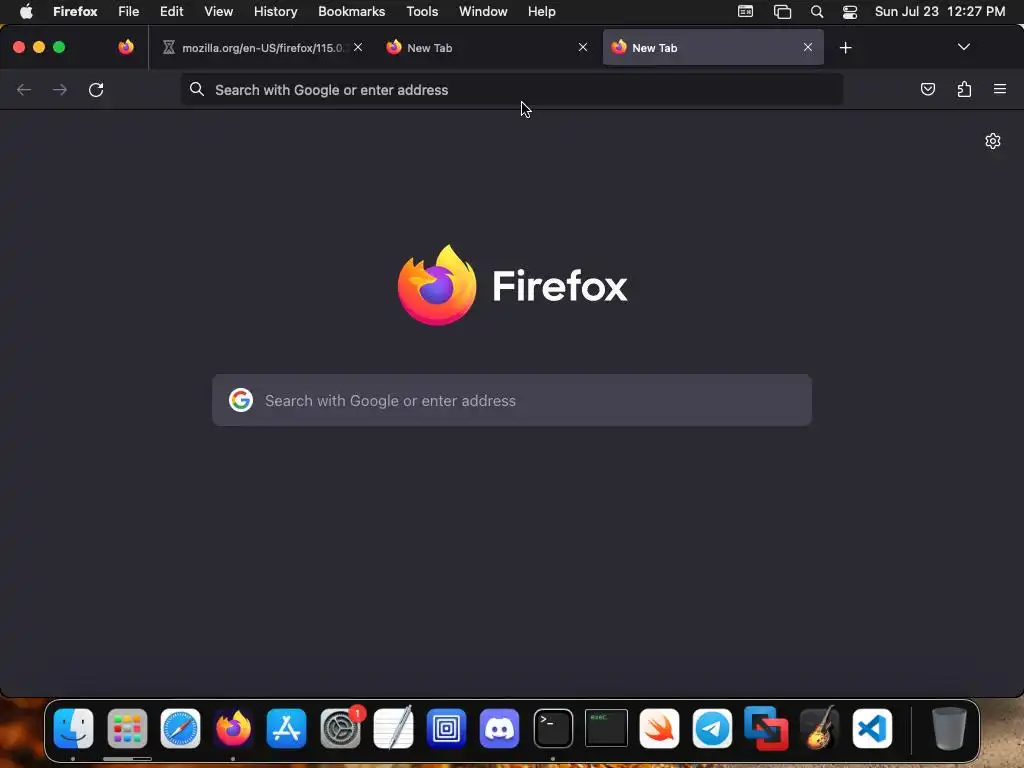Open the Window menu

tap(483, 11)
